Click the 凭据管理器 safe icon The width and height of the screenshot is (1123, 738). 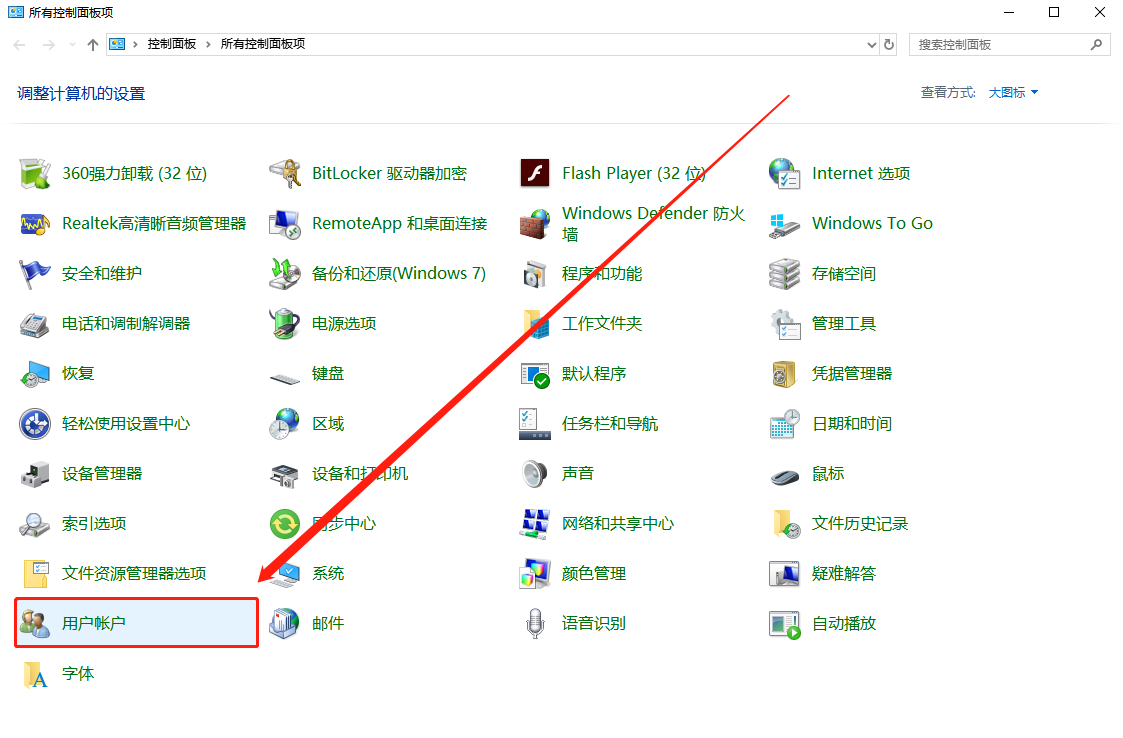point(784,374)
